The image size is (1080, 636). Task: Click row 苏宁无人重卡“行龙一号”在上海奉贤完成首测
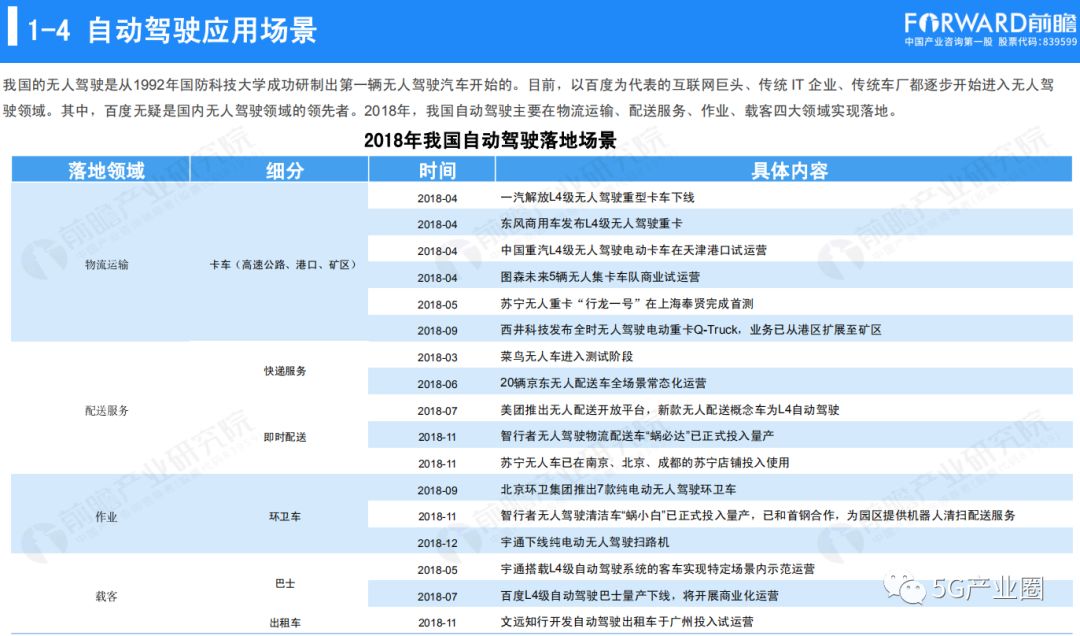627,304
